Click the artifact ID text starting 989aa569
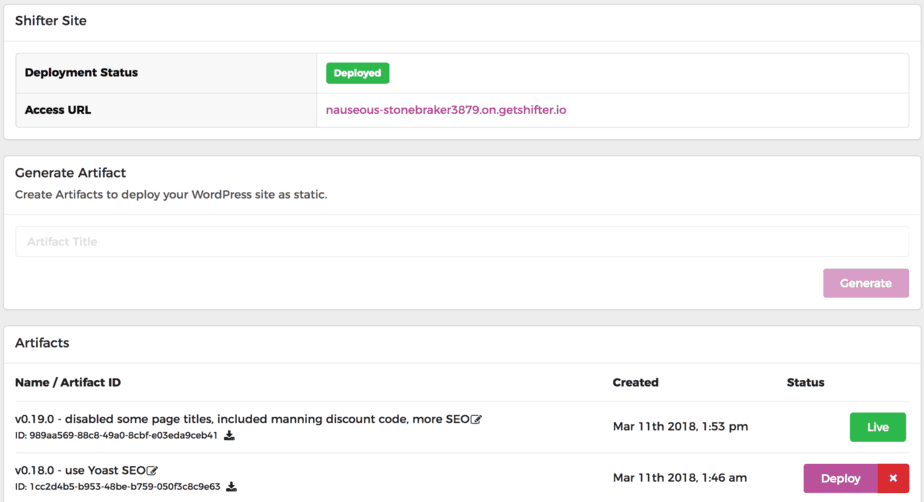Screen dimensions: 924x502 point(116,436)
